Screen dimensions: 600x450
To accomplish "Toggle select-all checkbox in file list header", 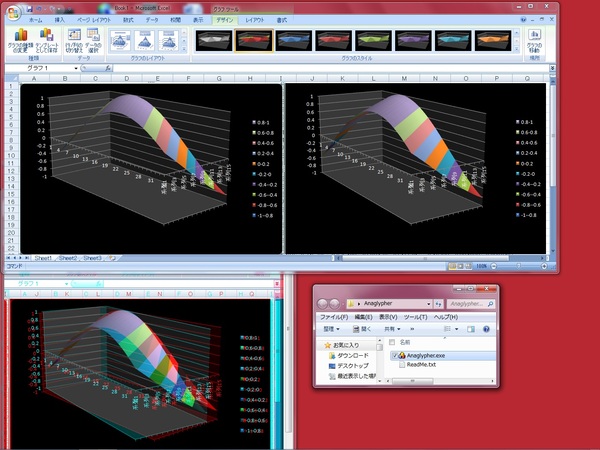I will [x=391, y=342].
